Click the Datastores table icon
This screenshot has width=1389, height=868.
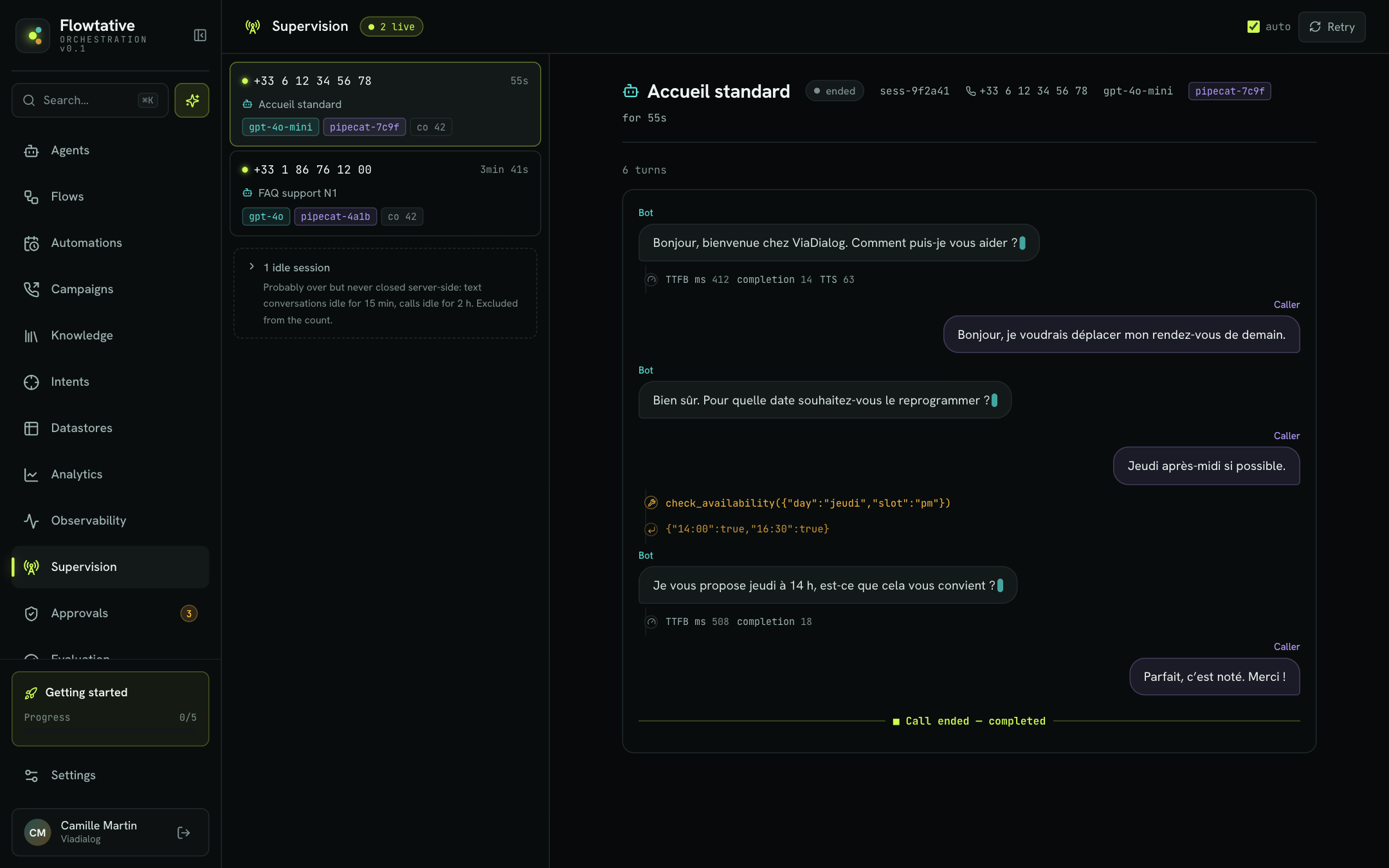(31, 428)
